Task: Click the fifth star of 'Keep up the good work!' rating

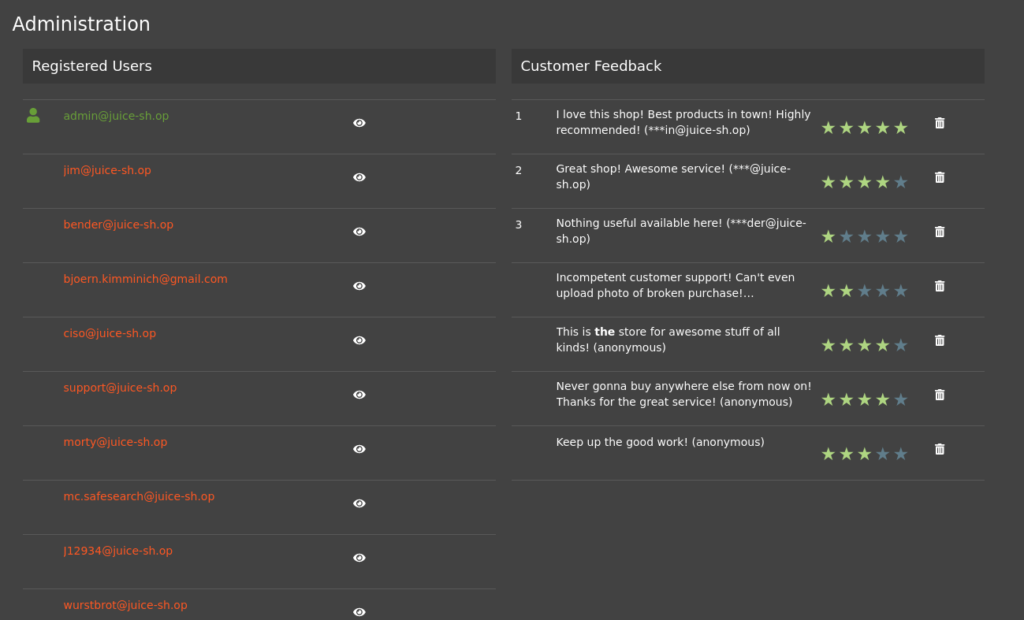Action: point(901,454)
